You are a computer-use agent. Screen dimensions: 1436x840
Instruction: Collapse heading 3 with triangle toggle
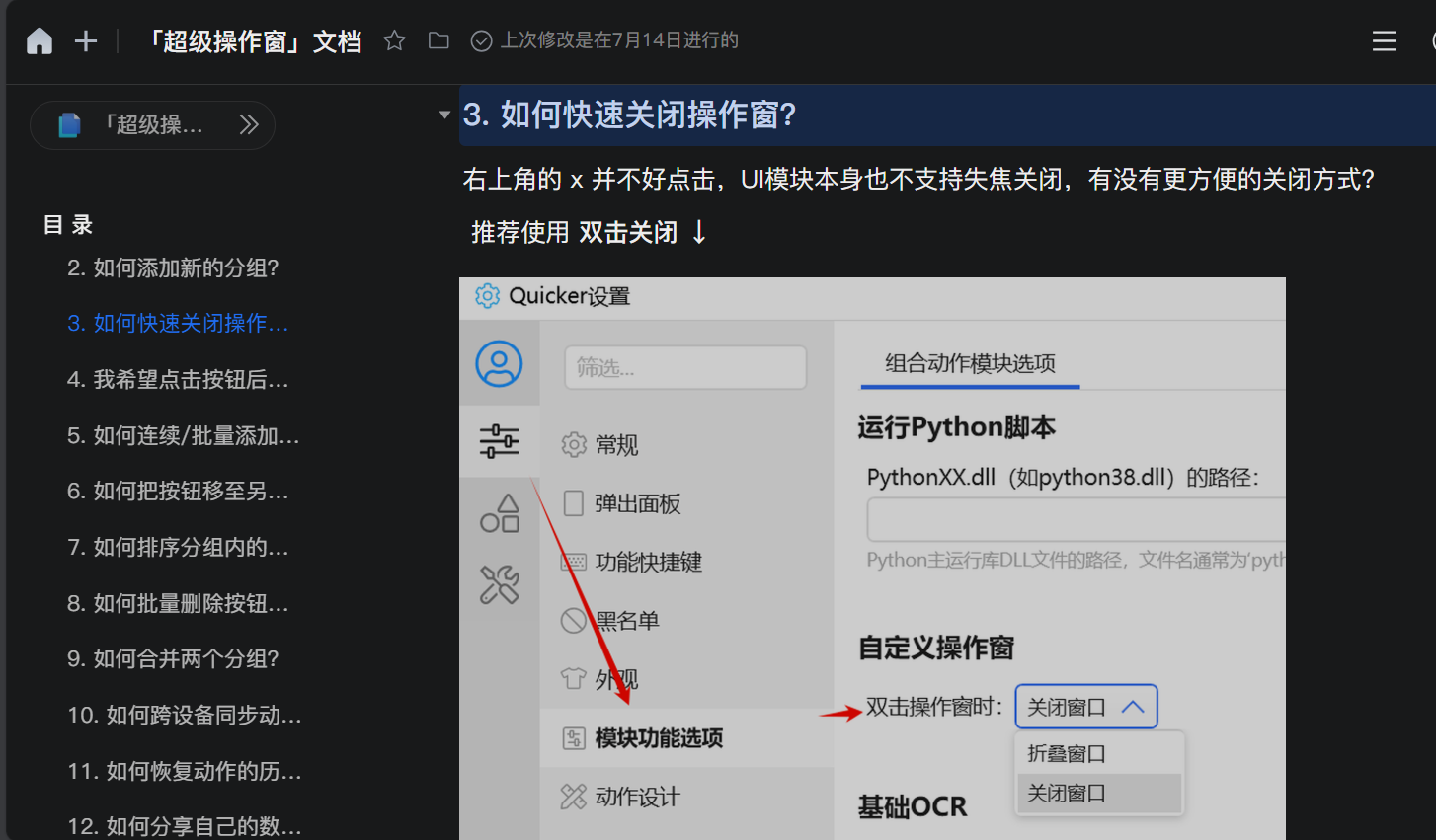[444, 115]
